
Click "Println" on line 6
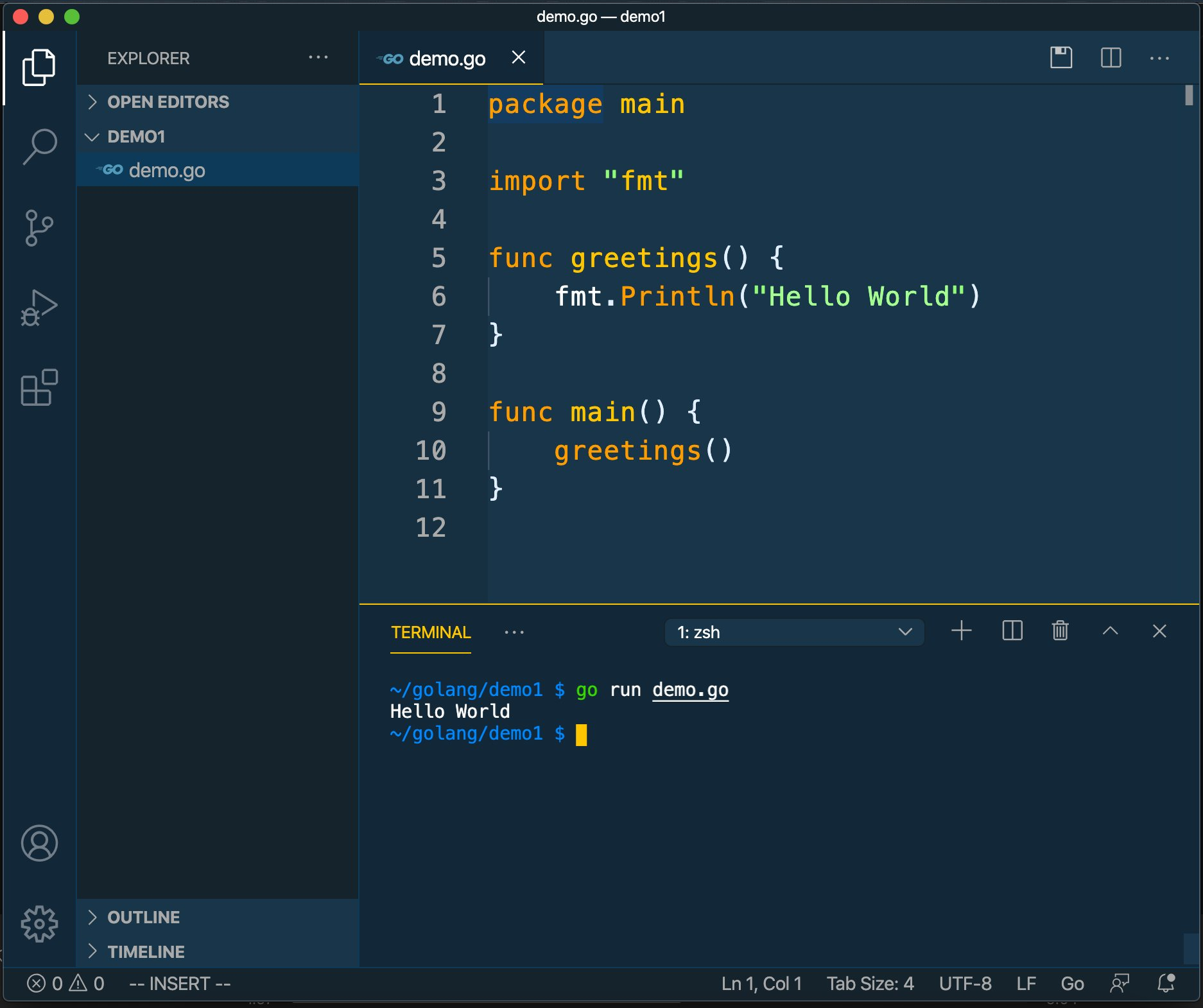pos(677,297)
